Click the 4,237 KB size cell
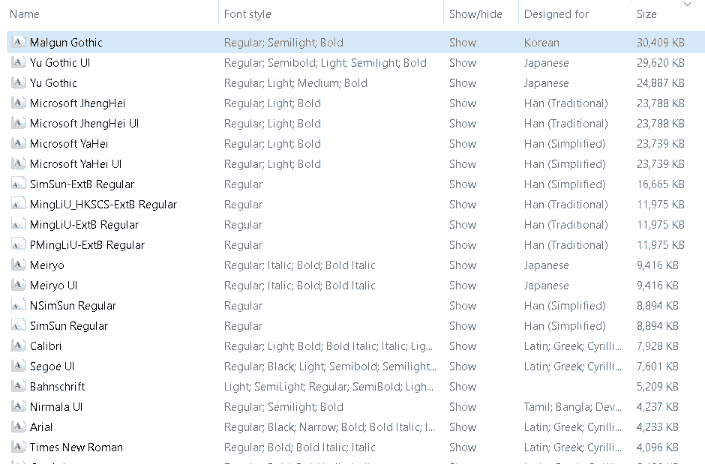This screenshot has width=705, height=464. tap(657, 407)
